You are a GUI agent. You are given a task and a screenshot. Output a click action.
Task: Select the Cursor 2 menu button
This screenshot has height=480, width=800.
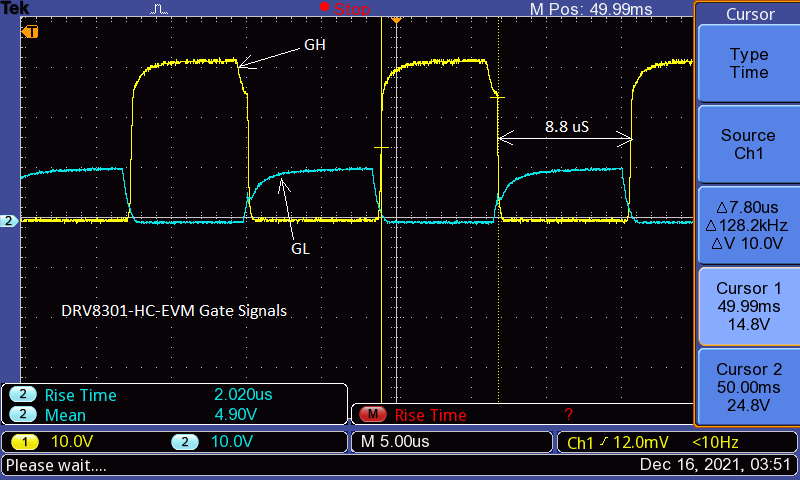point(748,387)
